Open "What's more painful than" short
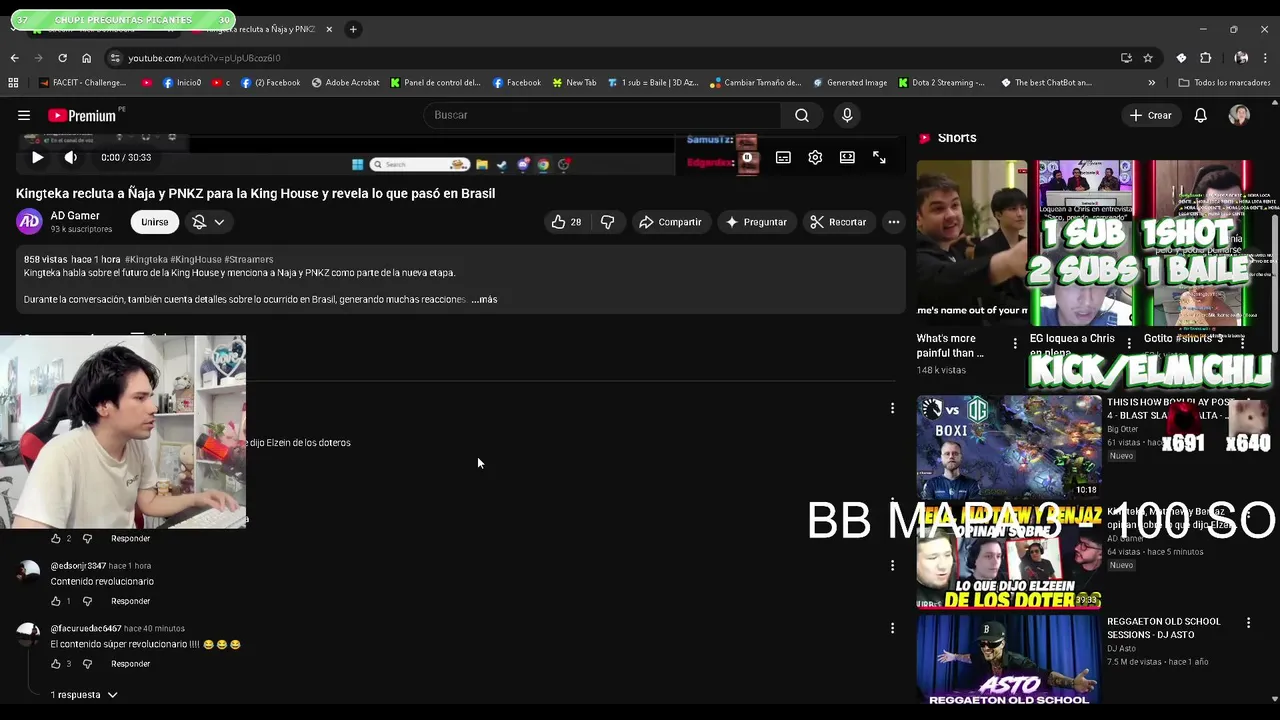The height and width of the screenshot is (720, 1280). click(972, 241)
